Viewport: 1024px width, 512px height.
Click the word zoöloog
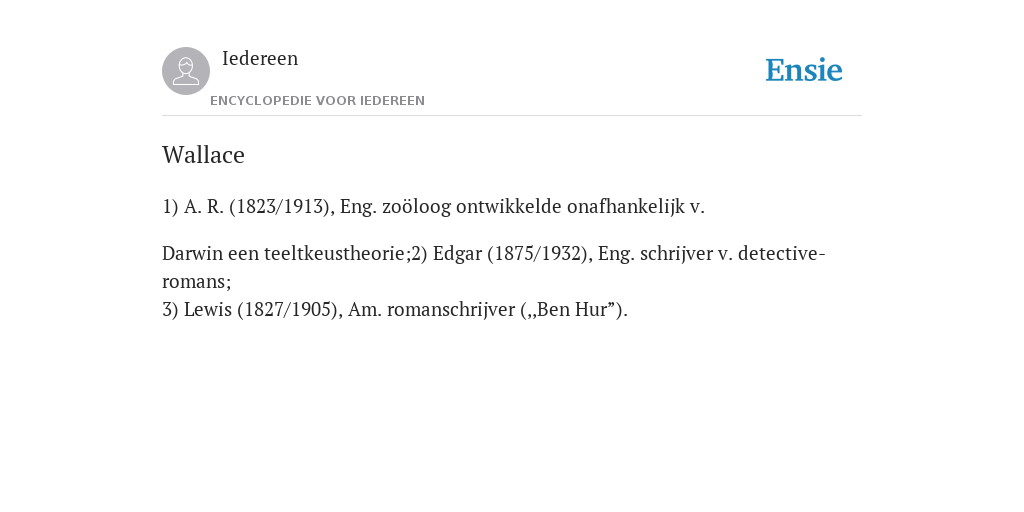tap(416, 206)
